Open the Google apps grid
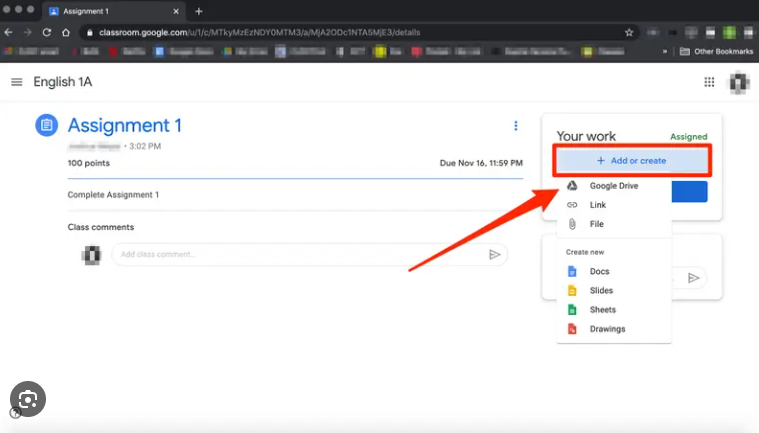Viewport: 759px width, 433px height. click(x=710, y=83)
